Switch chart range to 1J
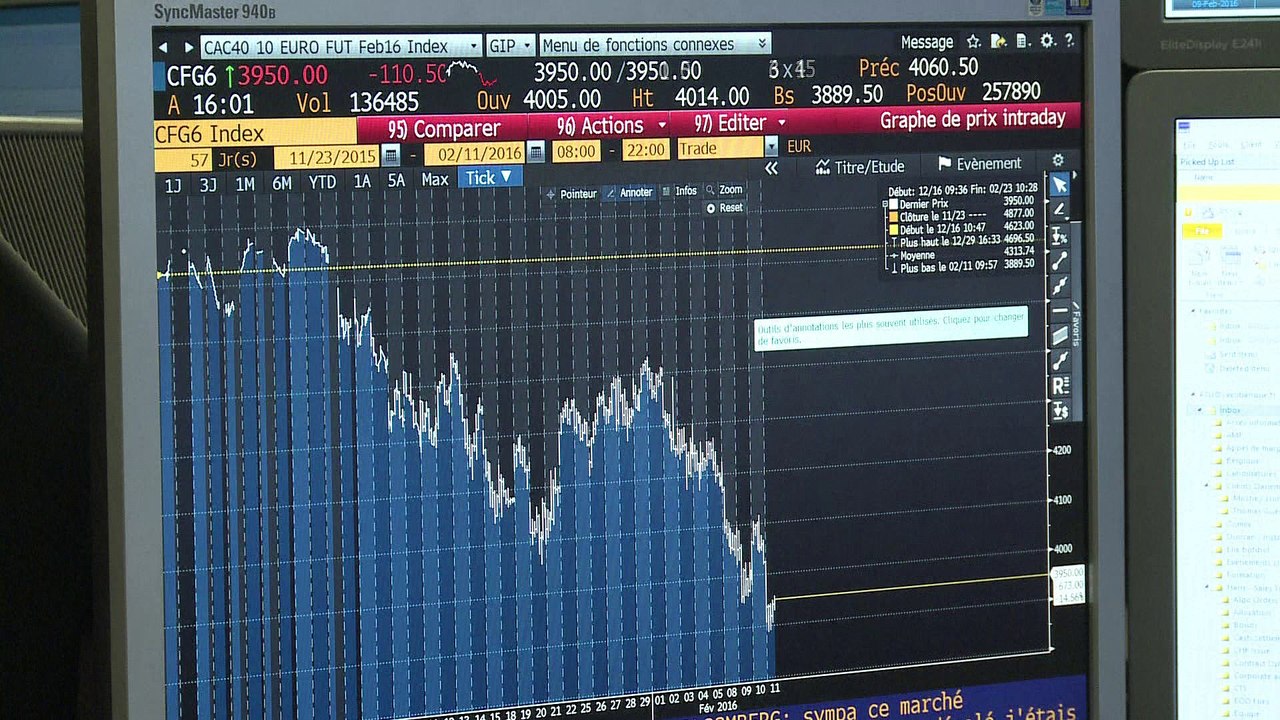This screenshot has height=720, width=1280. click(173, 185)
